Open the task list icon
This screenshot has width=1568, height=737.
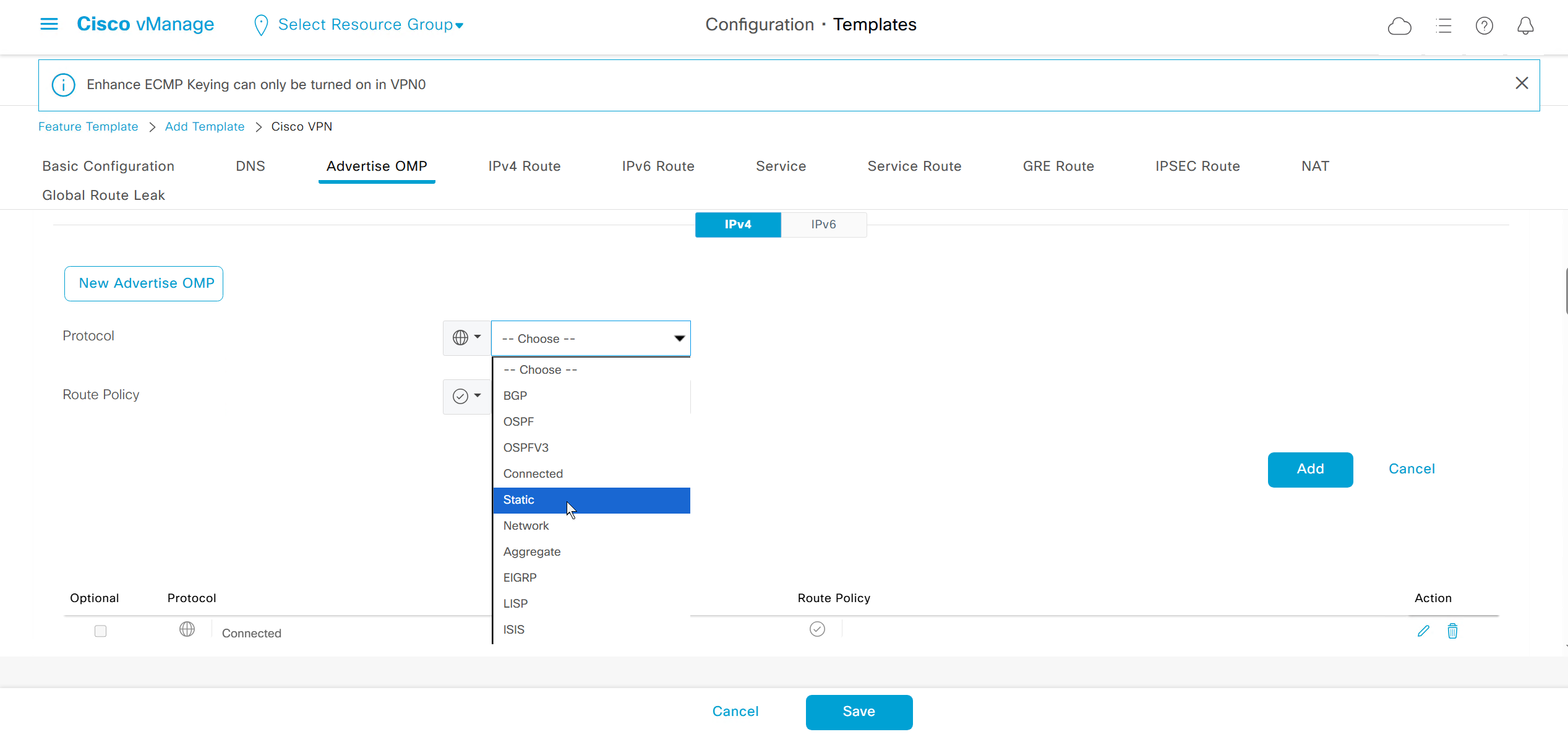(x=1444, y=26)
